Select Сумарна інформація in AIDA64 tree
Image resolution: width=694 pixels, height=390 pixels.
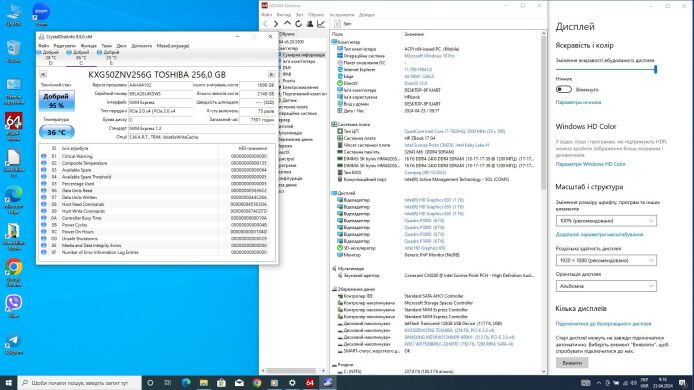click(303, 55)
